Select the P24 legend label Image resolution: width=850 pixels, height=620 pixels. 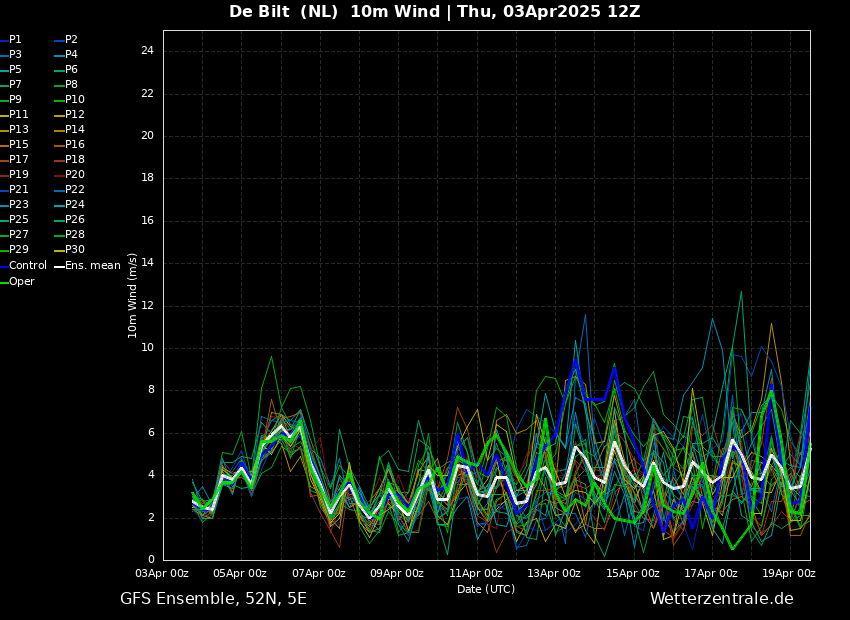coord(75,205)
